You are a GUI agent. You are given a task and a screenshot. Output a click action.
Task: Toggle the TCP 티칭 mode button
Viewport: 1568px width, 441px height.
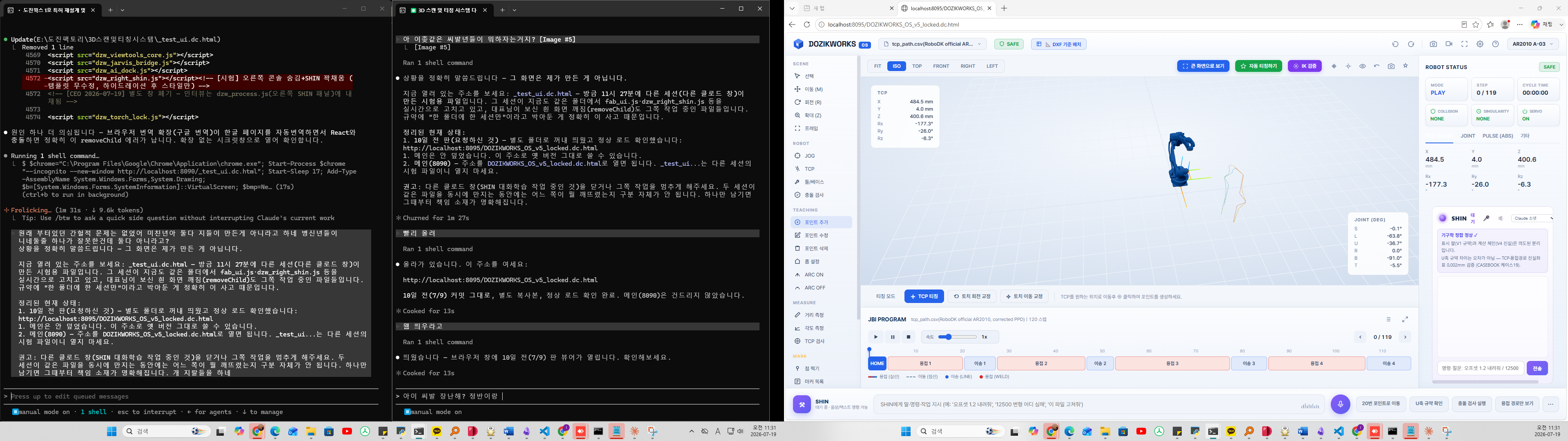tap(924, 296)
